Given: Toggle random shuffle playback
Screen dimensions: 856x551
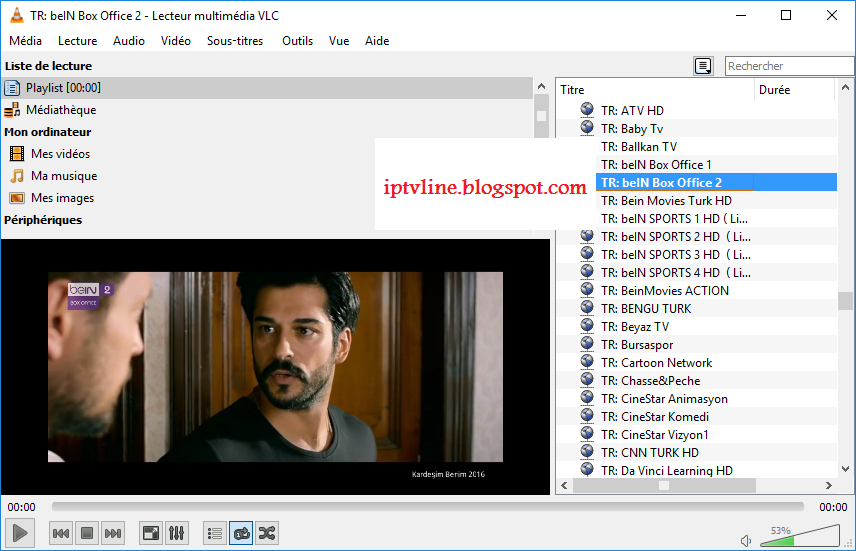Looking at the screenshot, I should pos(267,533).
